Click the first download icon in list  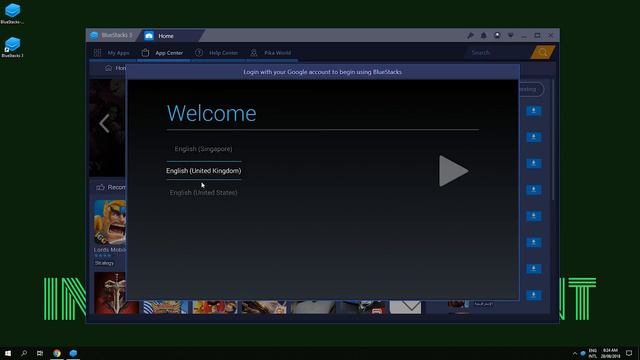[533, 111]
